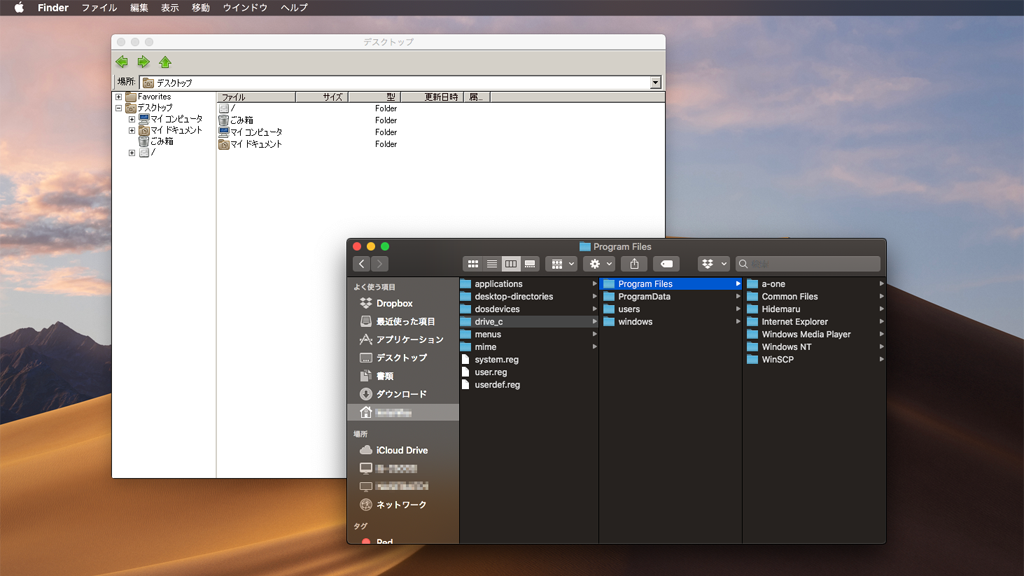The height and width of the screenshot is (576, 1024).
Task: Select the マイ ドキュメント row in file list
Action: coord(251,144)
